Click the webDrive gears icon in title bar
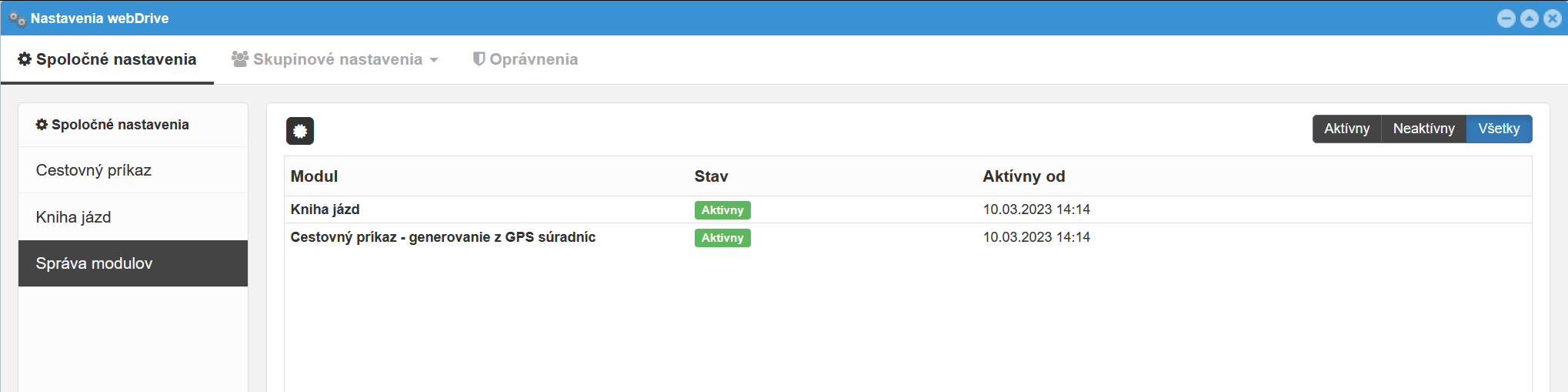 pyautogui.click(x=17, y=18)
